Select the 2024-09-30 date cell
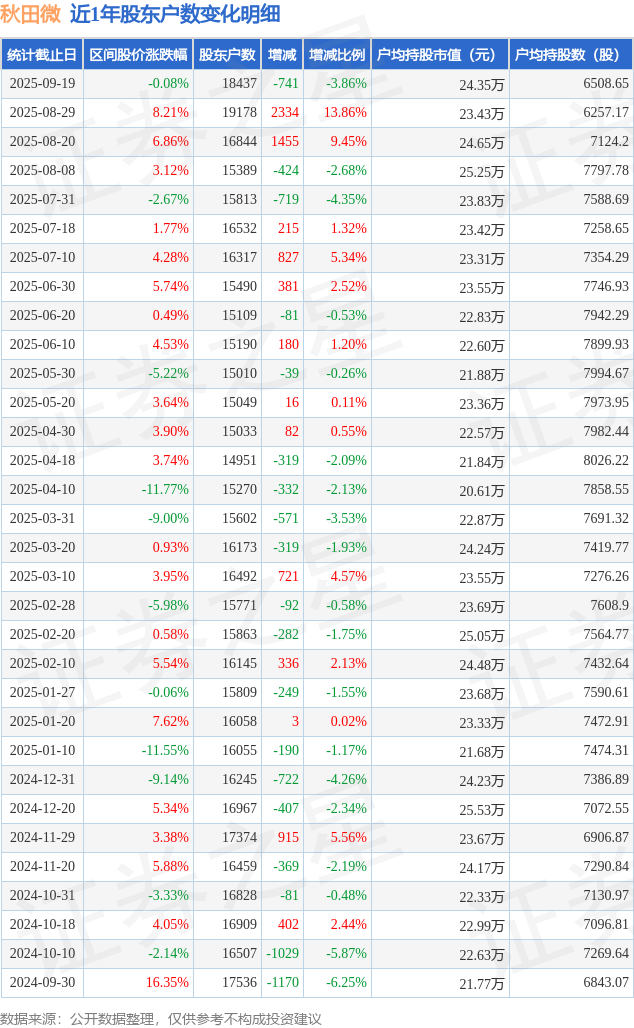 [41, 983]
